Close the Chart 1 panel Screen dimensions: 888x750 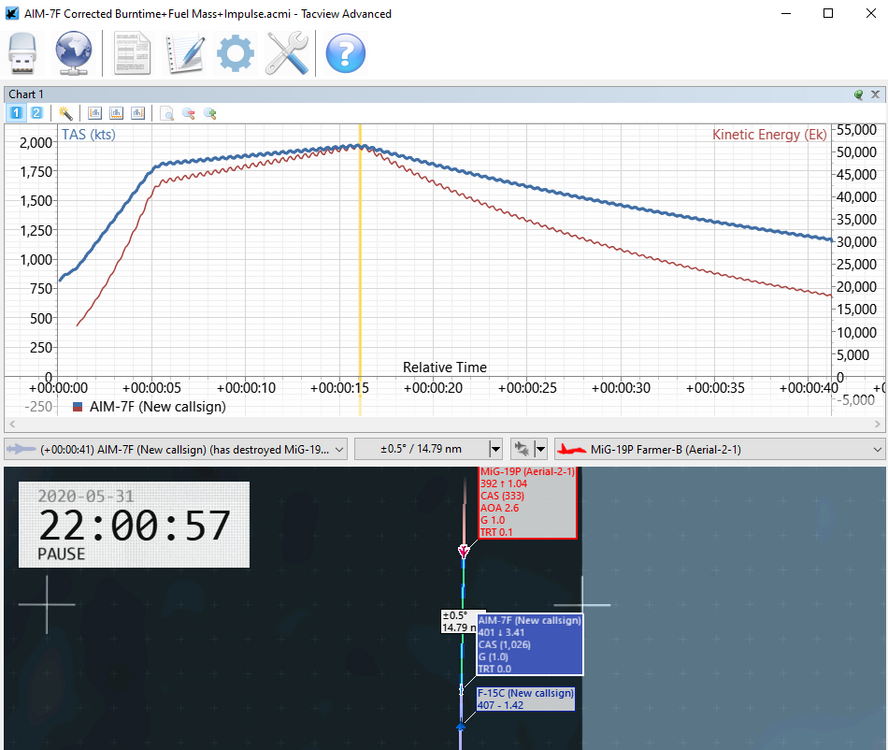[x=876, y=95]
